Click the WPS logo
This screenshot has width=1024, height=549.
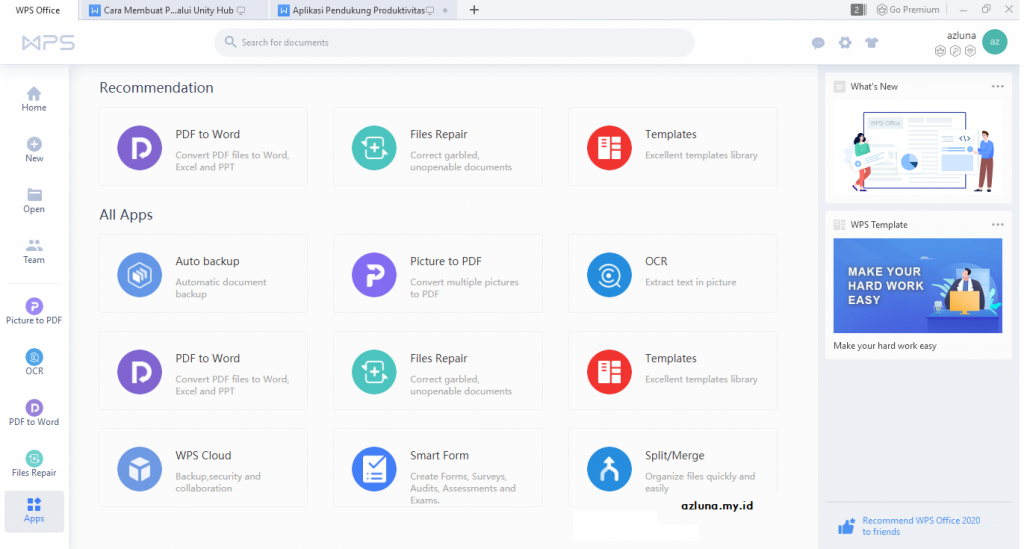click(x=48, y=43)
